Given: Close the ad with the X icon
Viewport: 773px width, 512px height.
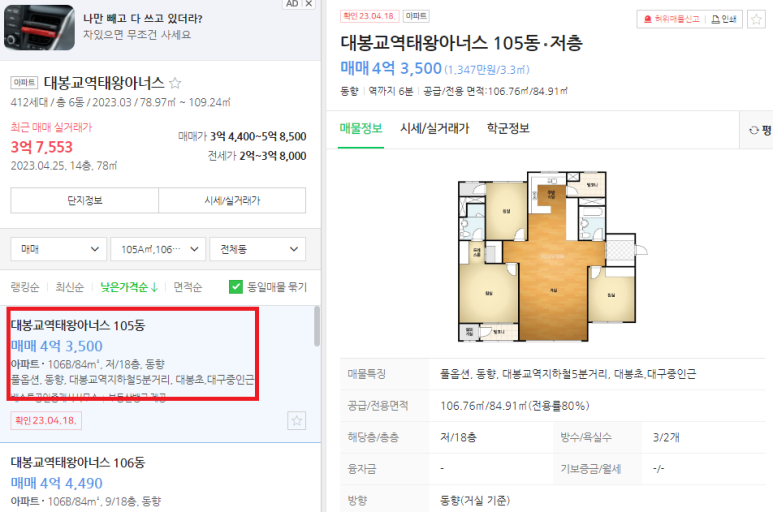Looking at the screenshot, I should pos(309,4).
